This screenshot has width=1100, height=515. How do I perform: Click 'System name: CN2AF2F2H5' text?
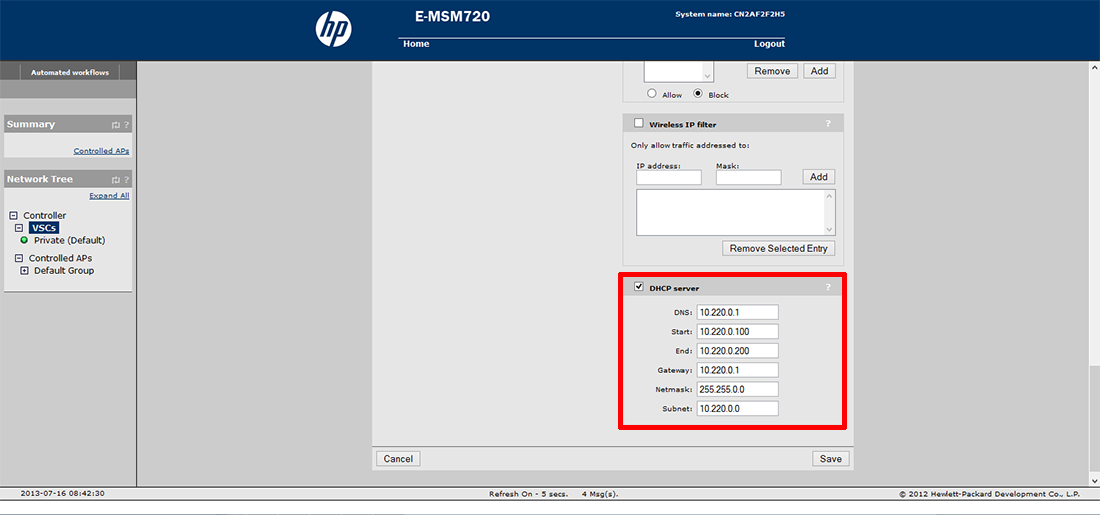[729, 14]
